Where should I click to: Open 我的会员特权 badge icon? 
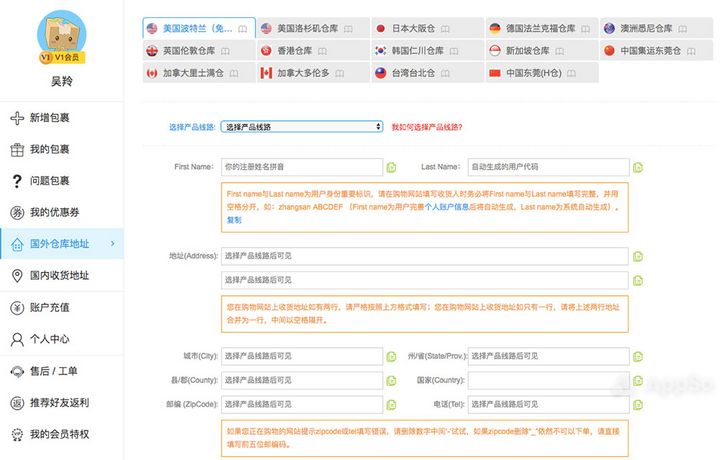[17, 434]
